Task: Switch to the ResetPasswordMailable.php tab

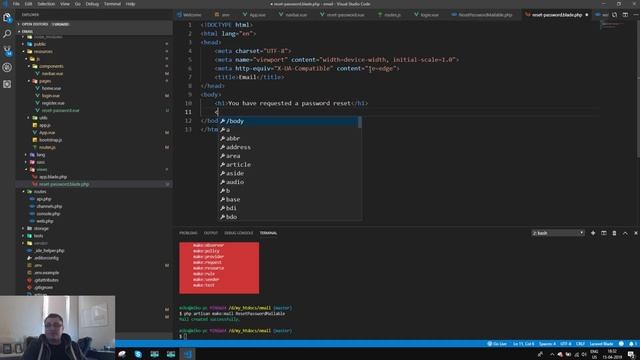Action: pyautogui.click(x=482, y=15)
